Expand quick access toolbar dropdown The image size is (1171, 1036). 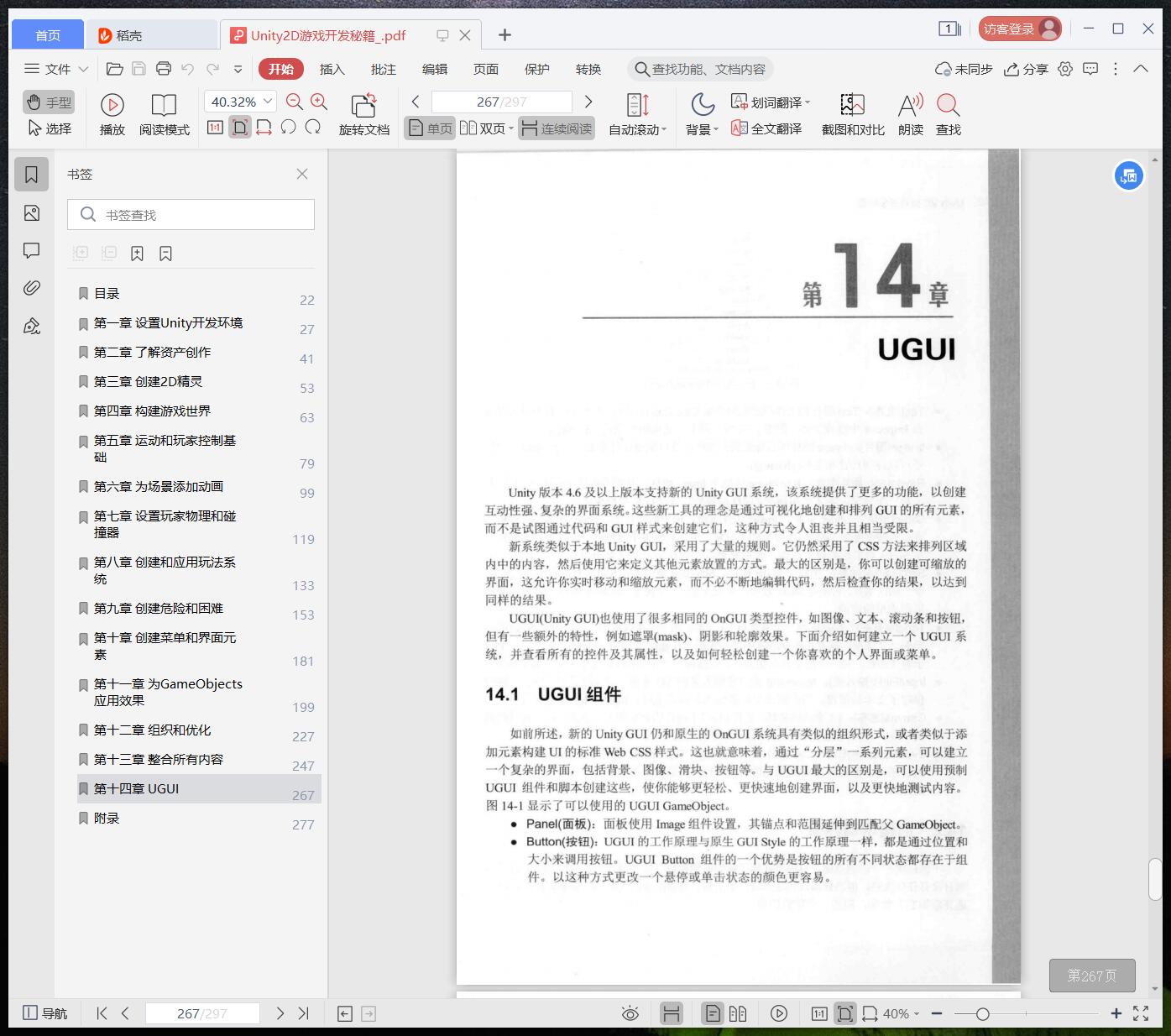(238, 69)
